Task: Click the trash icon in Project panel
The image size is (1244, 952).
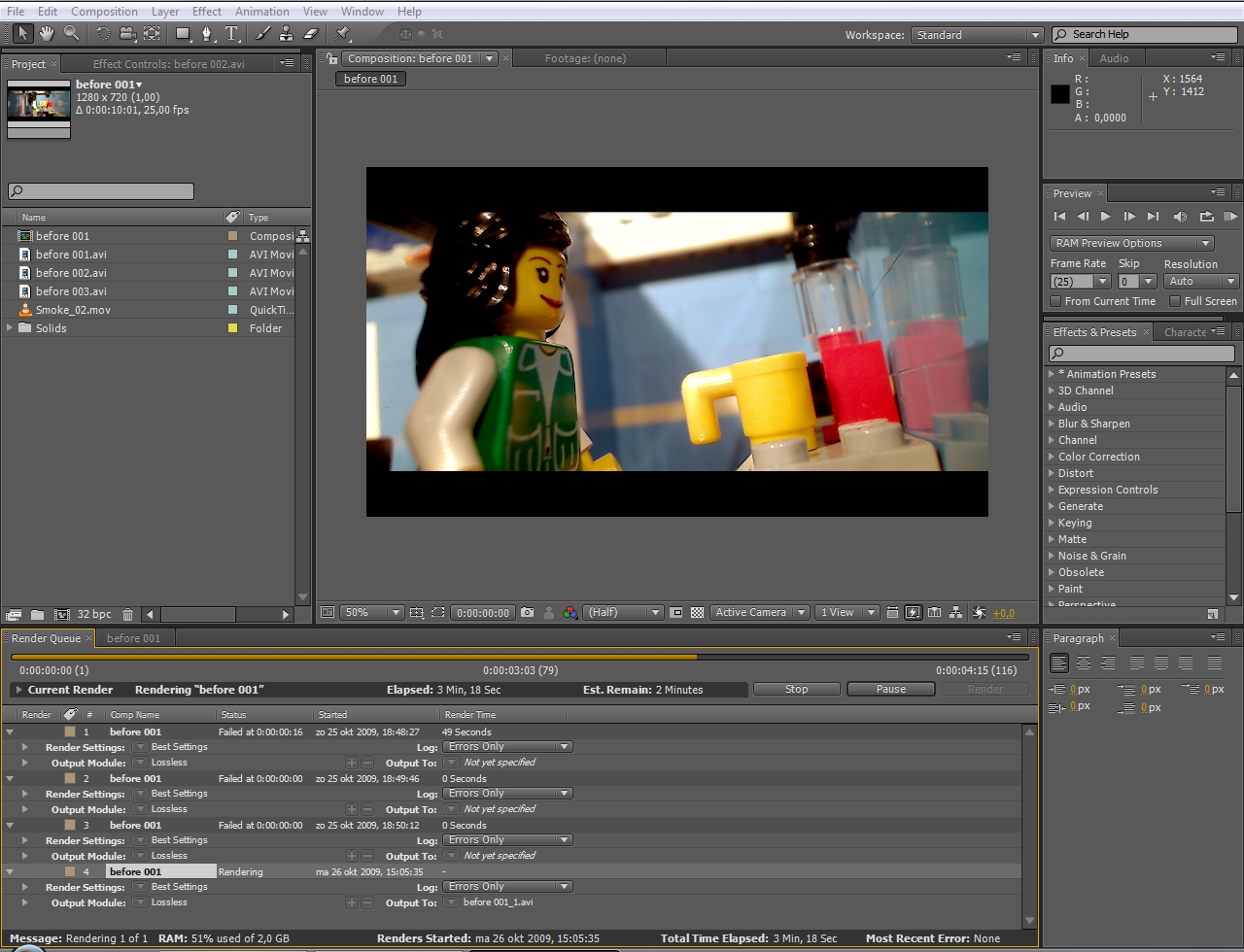Action: pyautogui.click(x=127, y=614)
